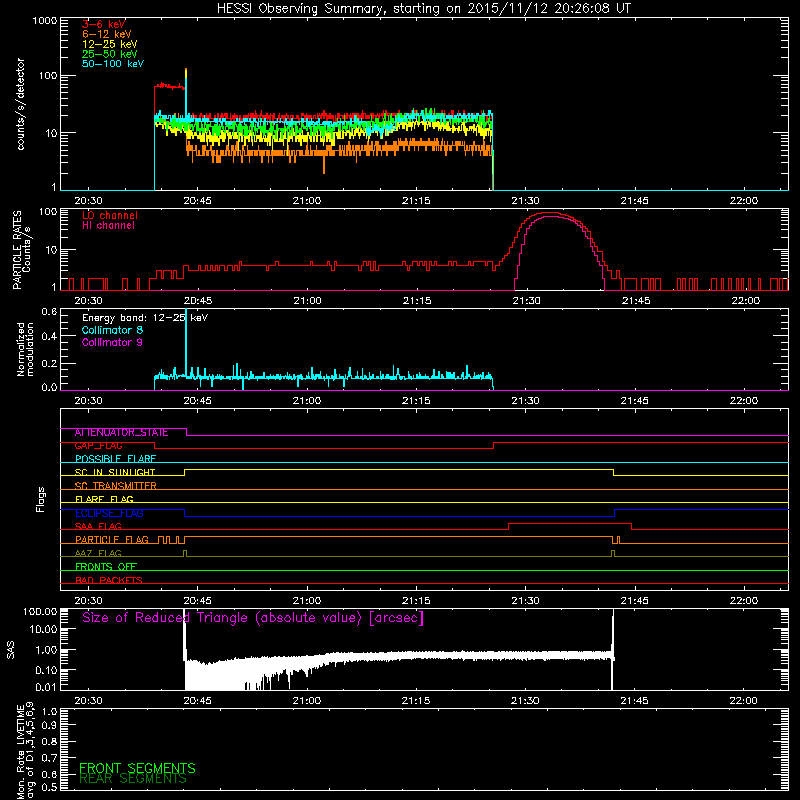Click the FLARE_FLAG label
This screenshot has width=800, height=800.
pos(104,499)
